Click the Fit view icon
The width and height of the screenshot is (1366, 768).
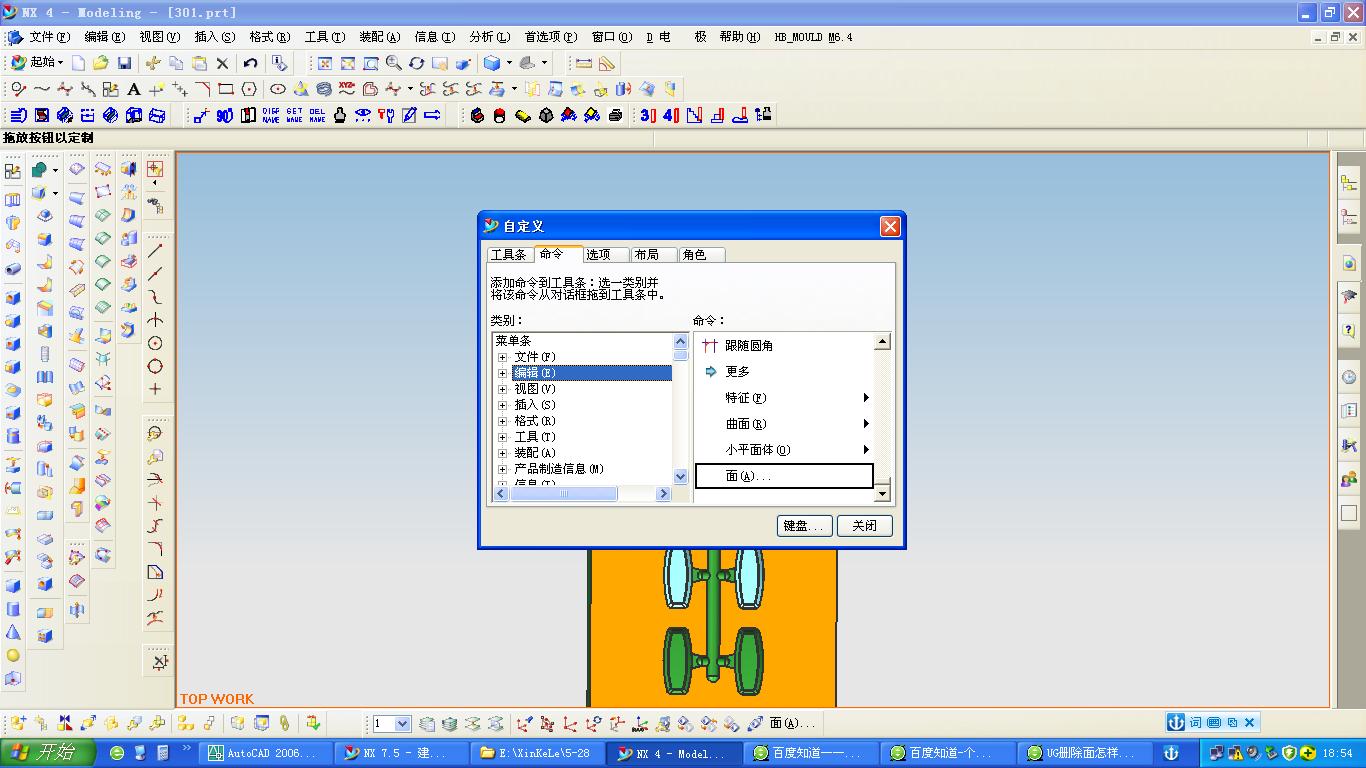325,63
